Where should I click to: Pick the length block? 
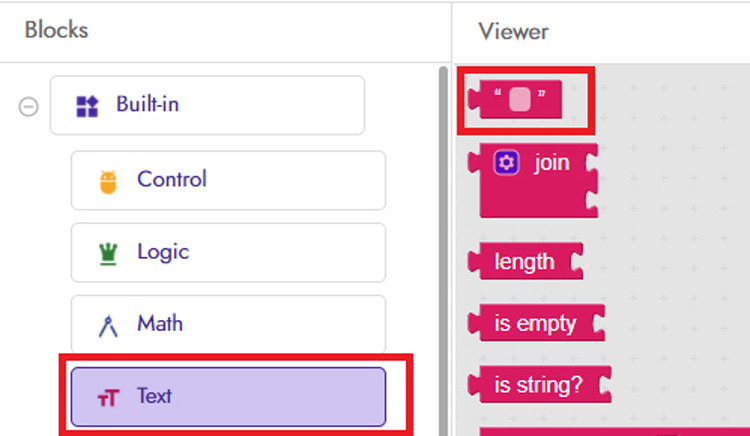524,262
